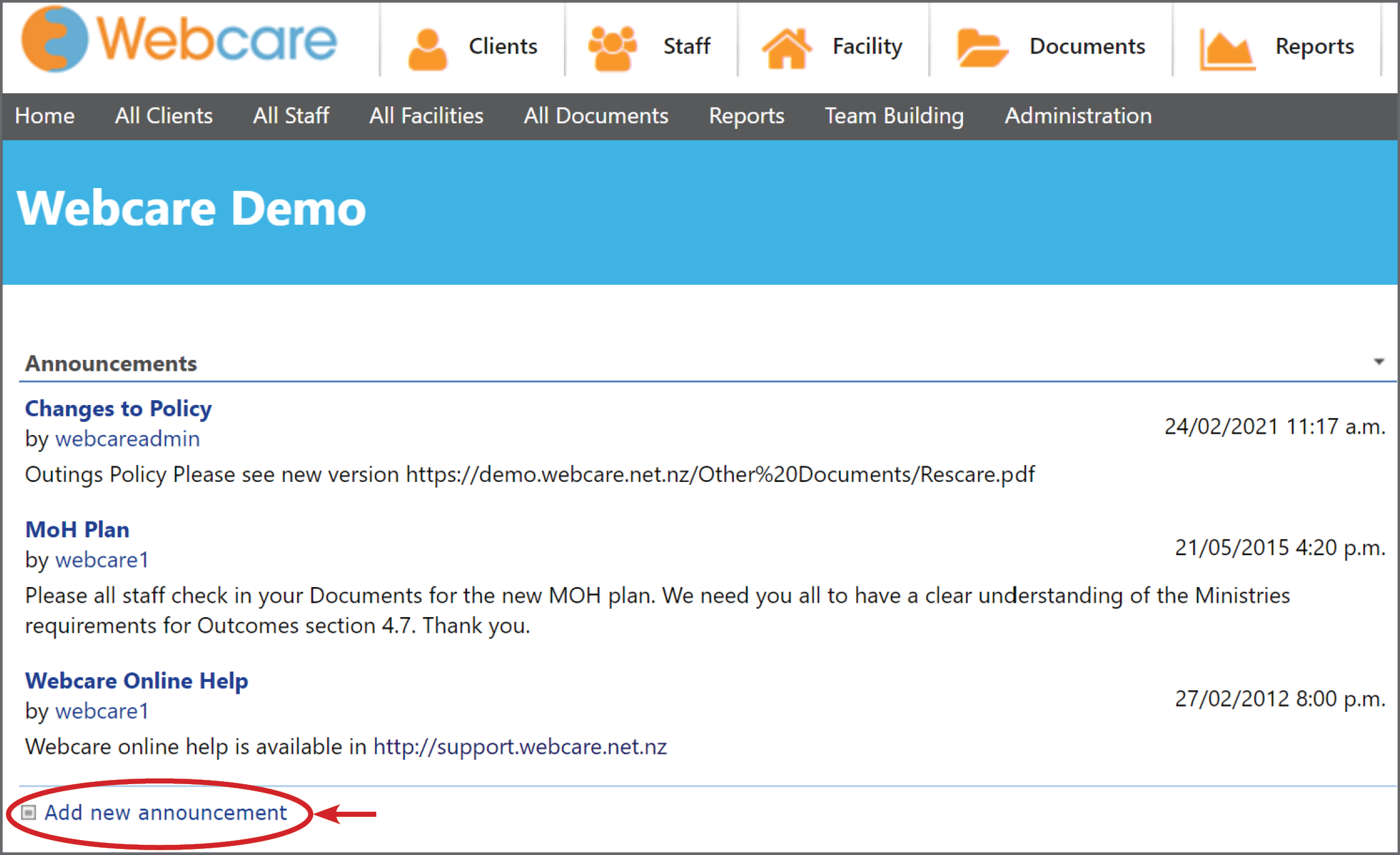Viewport: 1400px width, 855px height.
Task: Choose All Documents in the menu bar
Action: 596,115
